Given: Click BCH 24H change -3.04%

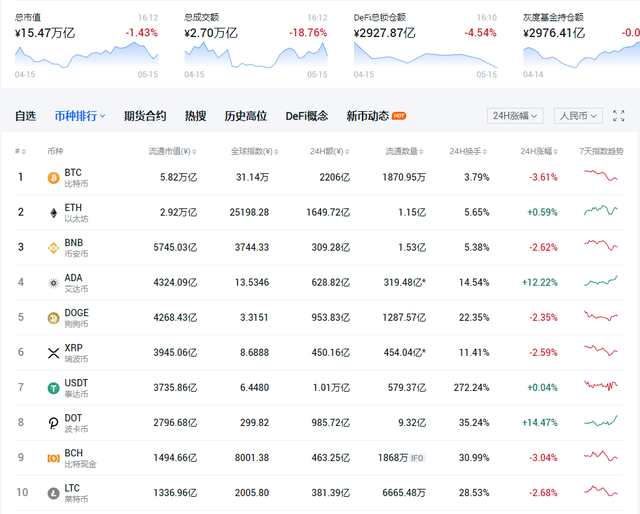Looking at the screenshot, I should click(543, 458).
